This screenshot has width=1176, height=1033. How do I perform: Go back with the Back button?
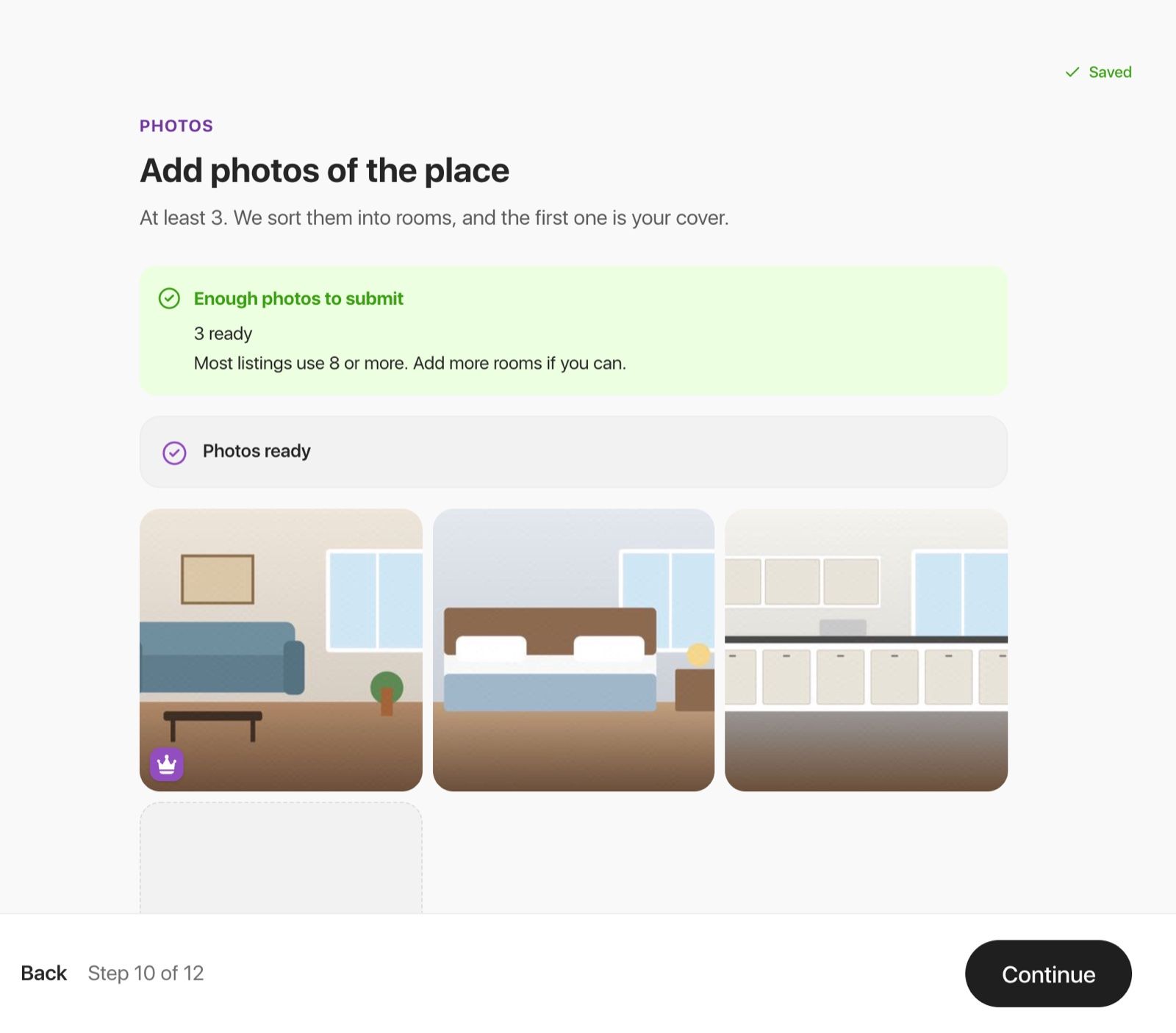(44, 973)
